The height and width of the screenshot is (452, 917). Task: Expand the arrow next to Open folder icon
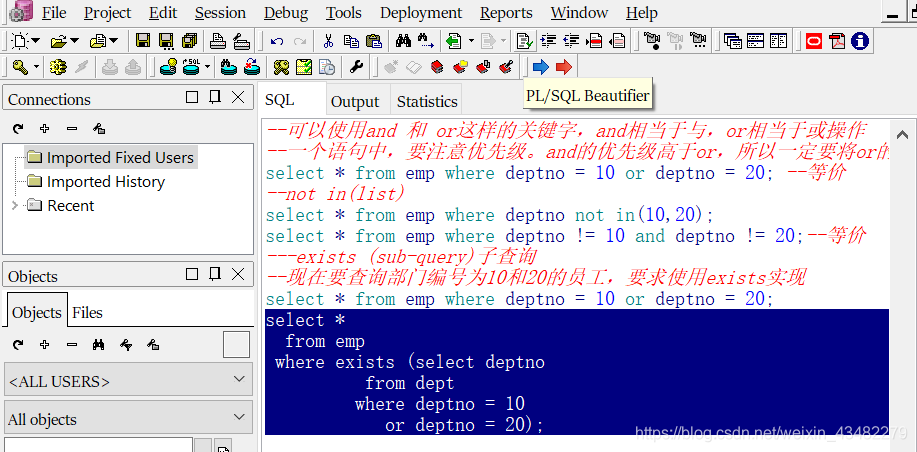(74, 41)
